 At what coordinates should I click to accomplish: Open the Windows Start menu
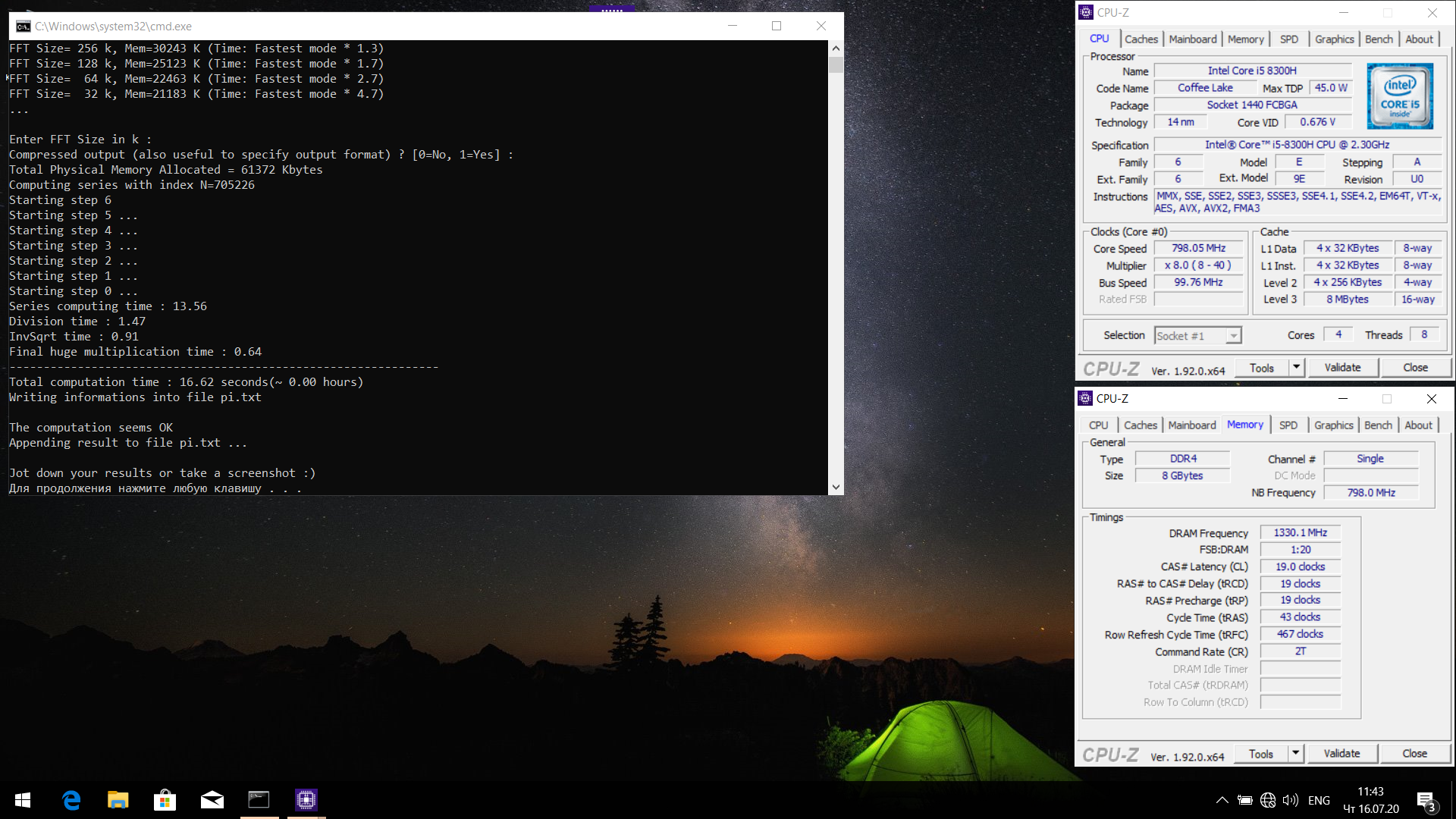(x=23, y=800)
